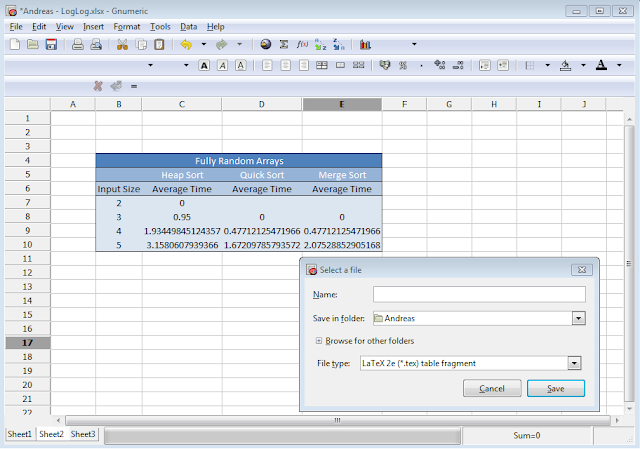Click the sort ascending icon
The height and width of the screenshot is (449, 640).
pos(320,44)
